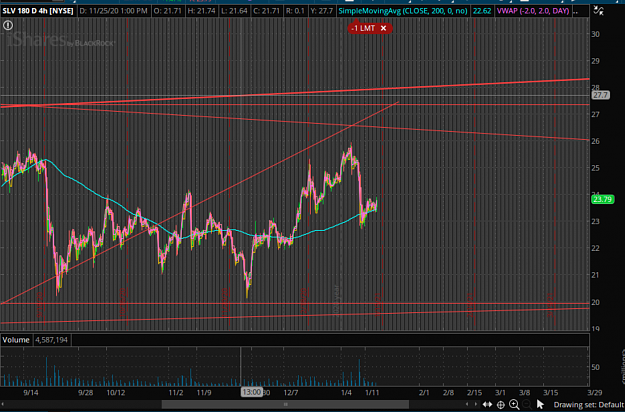
Task: Cancel the -1 LMT order with X
Action: (383, 28)
